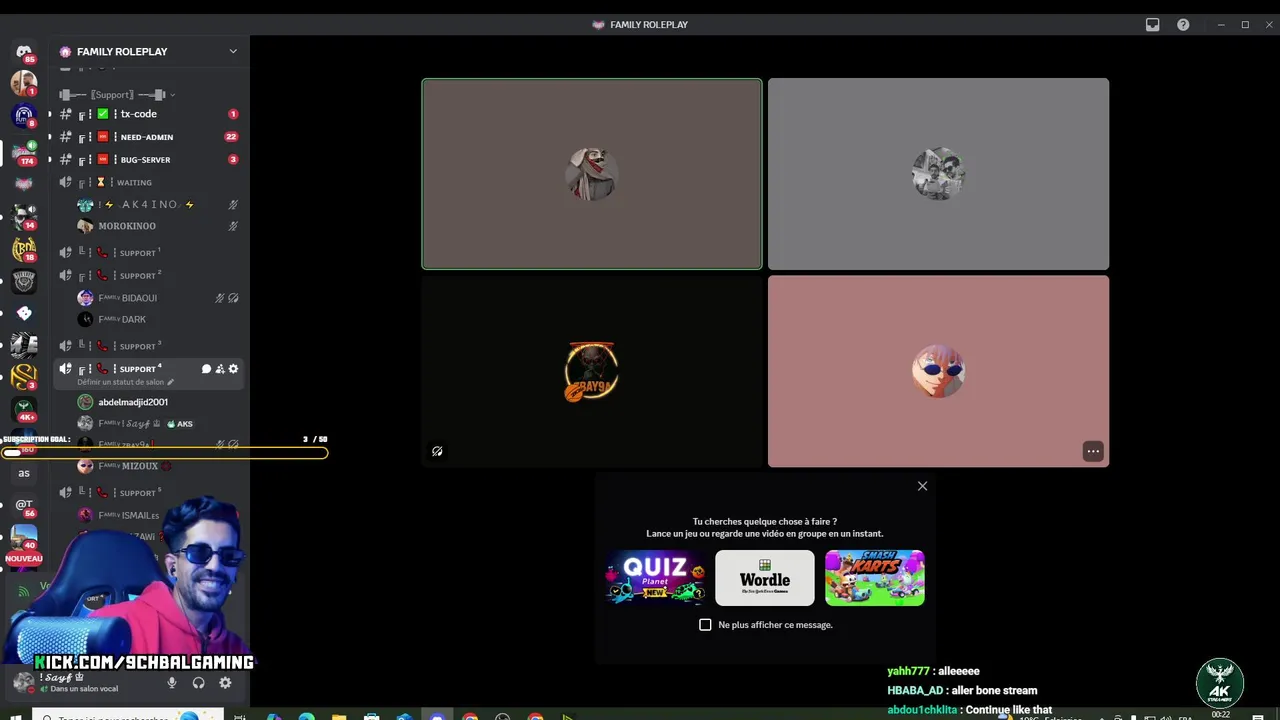The image size is (1280, 720).
Task: Join the WAITING voice channel
Action: 150,183
